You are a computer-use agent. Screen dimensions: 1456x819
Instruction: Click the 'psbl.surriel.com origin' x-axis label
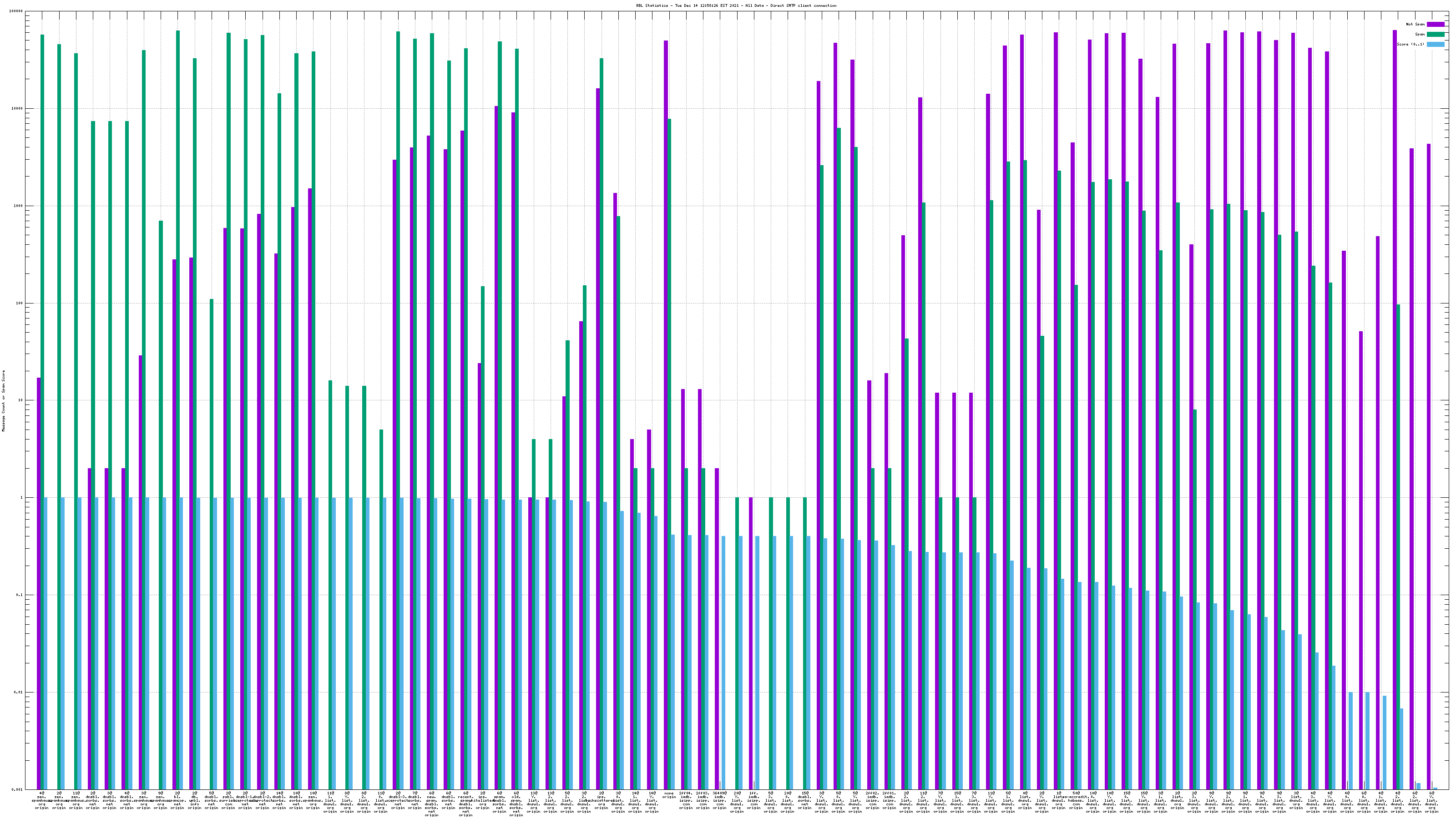[228, 800]
